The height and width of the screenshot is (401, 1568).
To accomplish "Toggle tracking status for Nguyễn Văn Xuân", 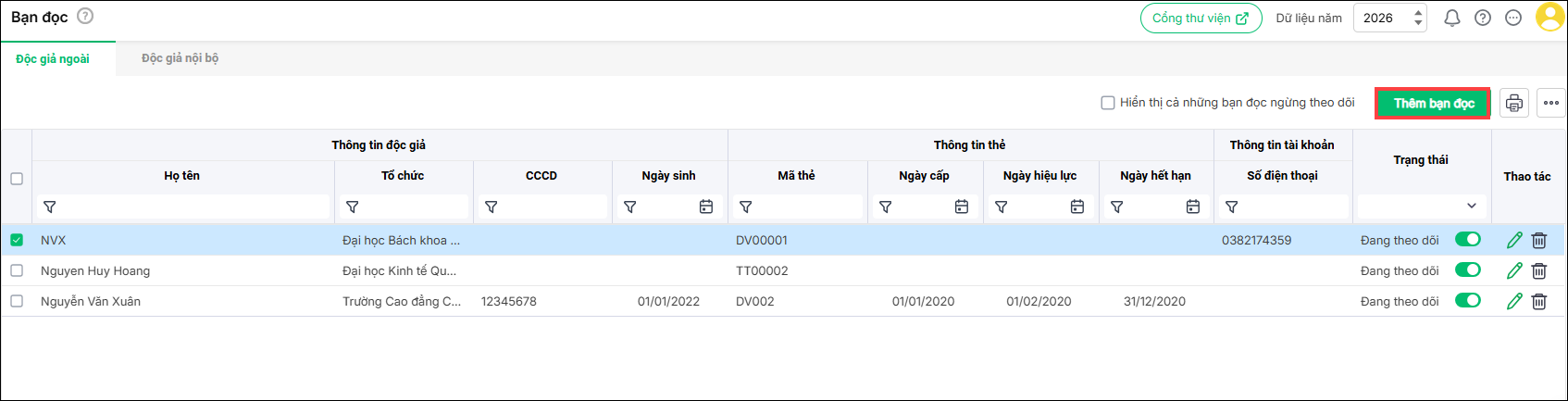I will coord(1468,301).
